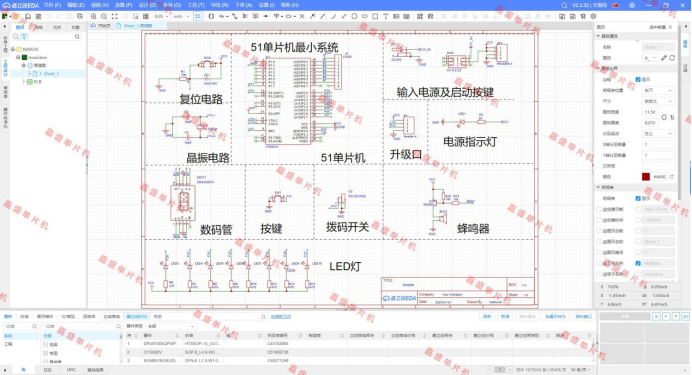This screenshot has width=692, height=375.
Task: Click the #A00C color hex field
Action: point(660,176)
